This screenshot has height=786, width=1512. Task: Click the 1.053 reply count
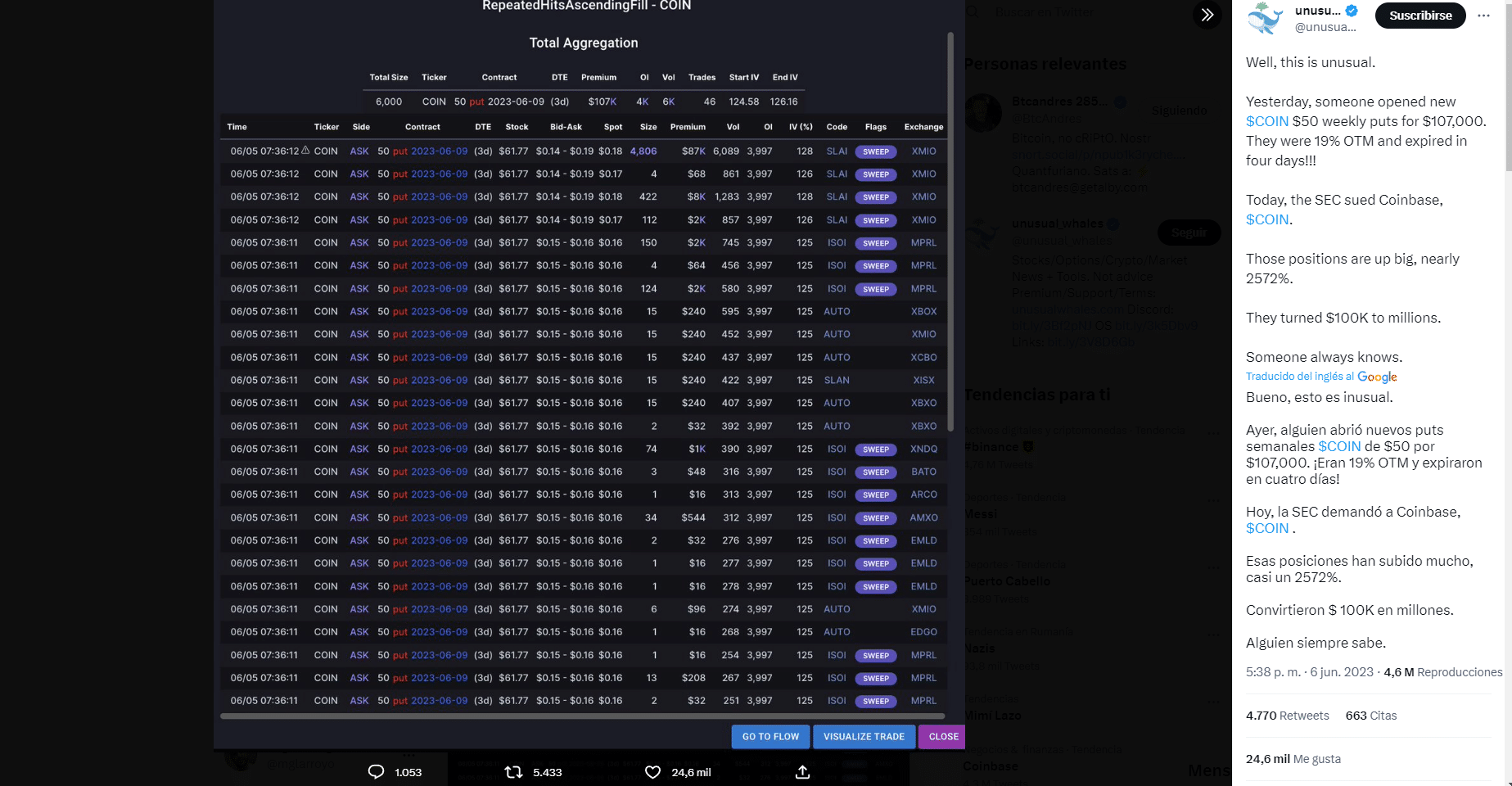pyautogui.click(x=408, y=772)
